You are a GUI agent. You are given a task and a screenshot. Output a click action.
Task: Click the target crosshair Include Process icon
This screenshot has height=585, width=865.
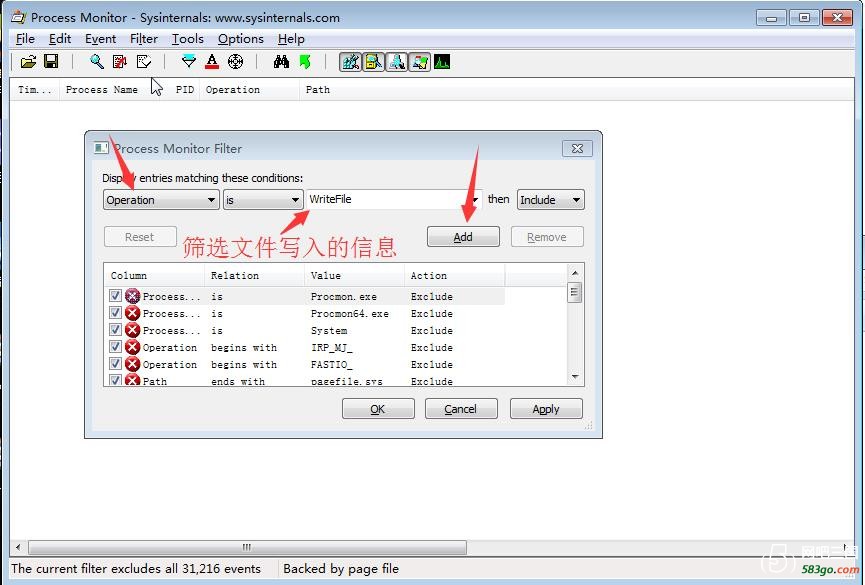click(236, 62)
